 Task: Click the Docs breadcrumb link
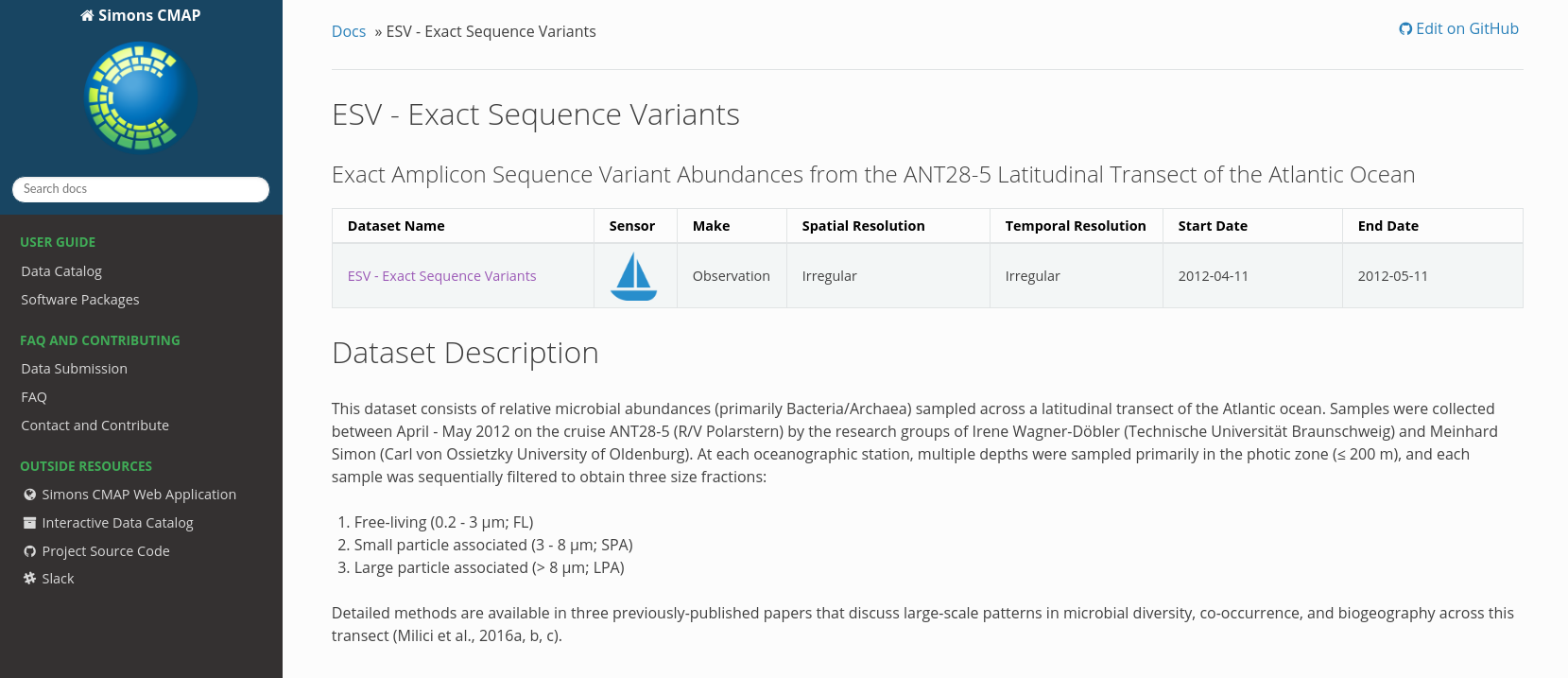(348, 31)
